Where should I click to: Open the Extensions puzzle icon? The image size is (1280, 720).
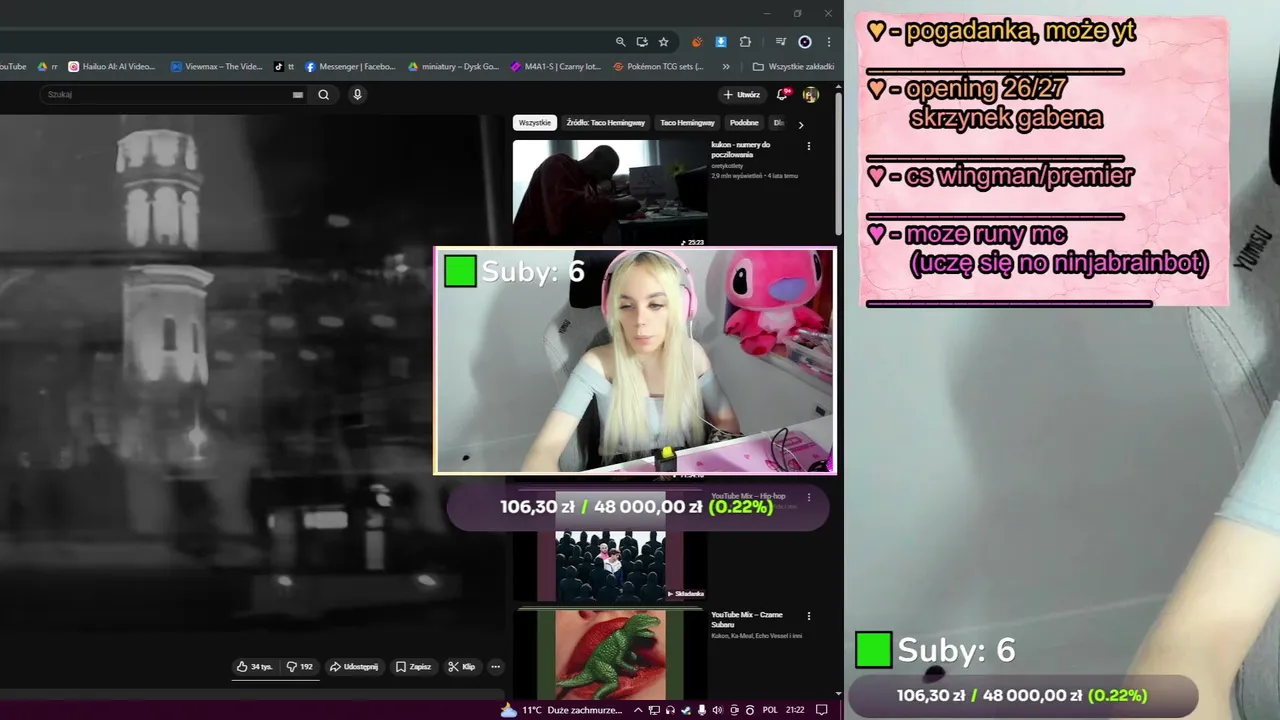(745, 42)
